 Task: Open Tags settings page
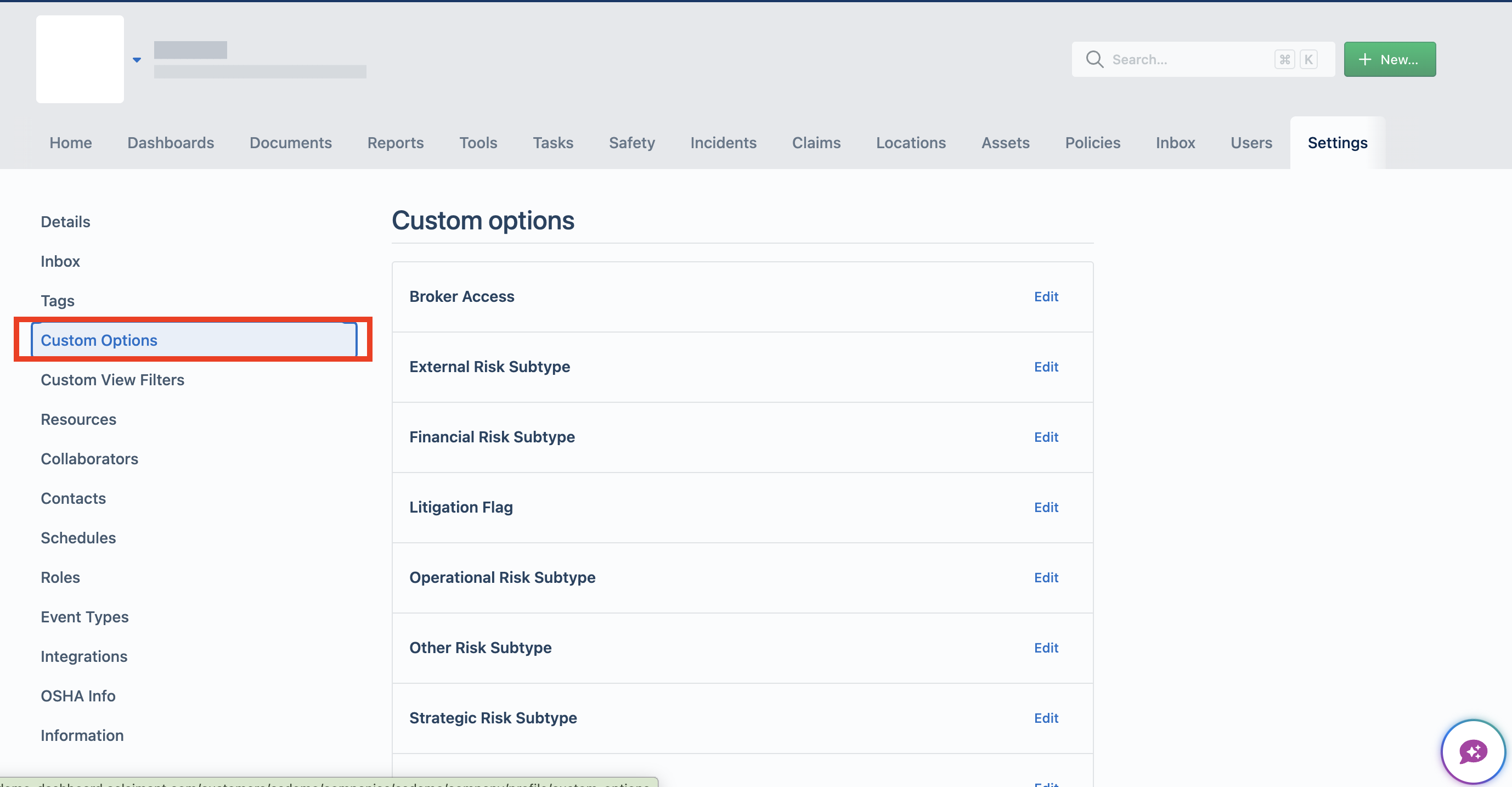[x=58, y=300]
